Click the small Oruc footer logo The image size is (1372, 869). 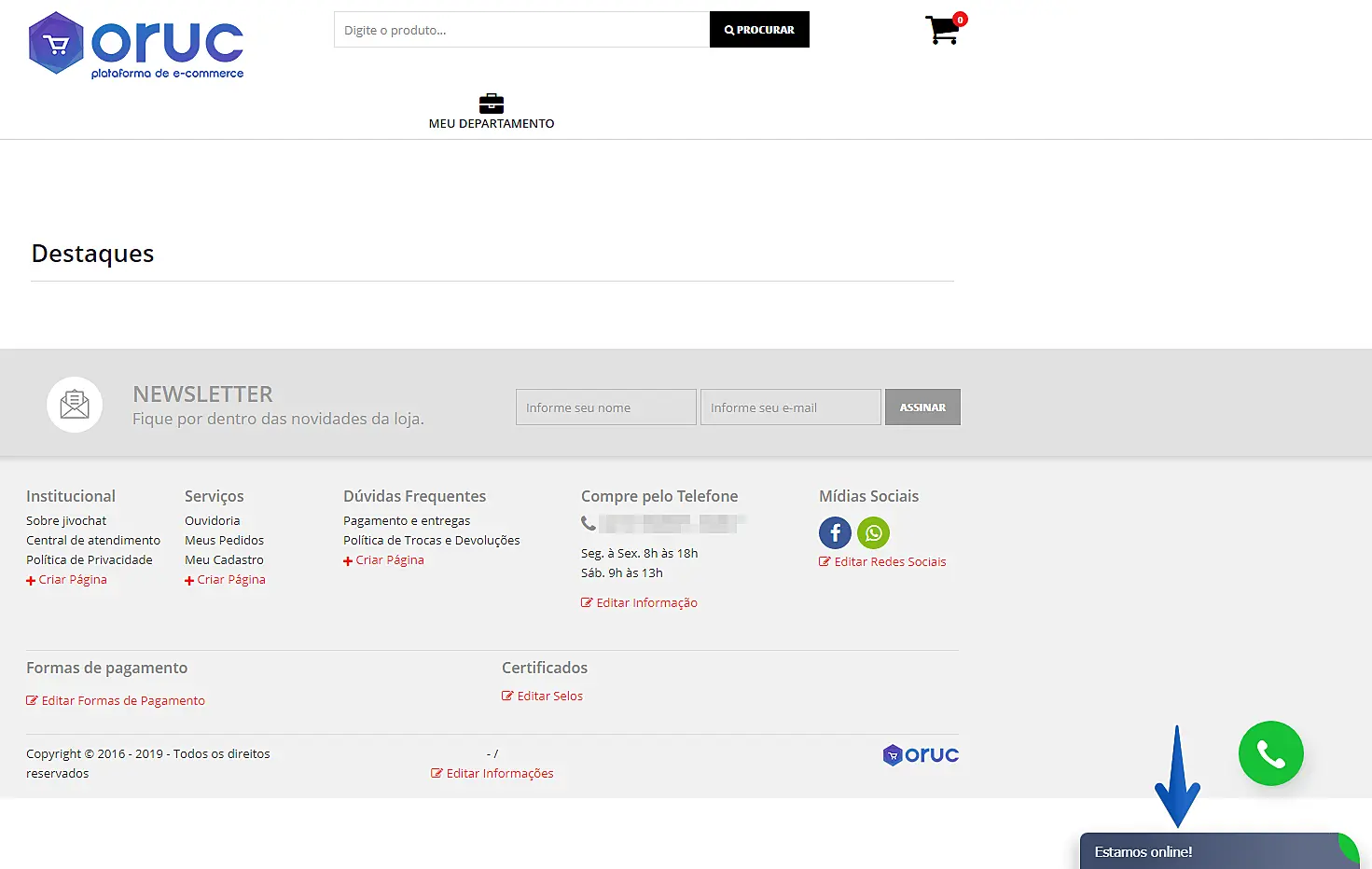click(921, 754)
